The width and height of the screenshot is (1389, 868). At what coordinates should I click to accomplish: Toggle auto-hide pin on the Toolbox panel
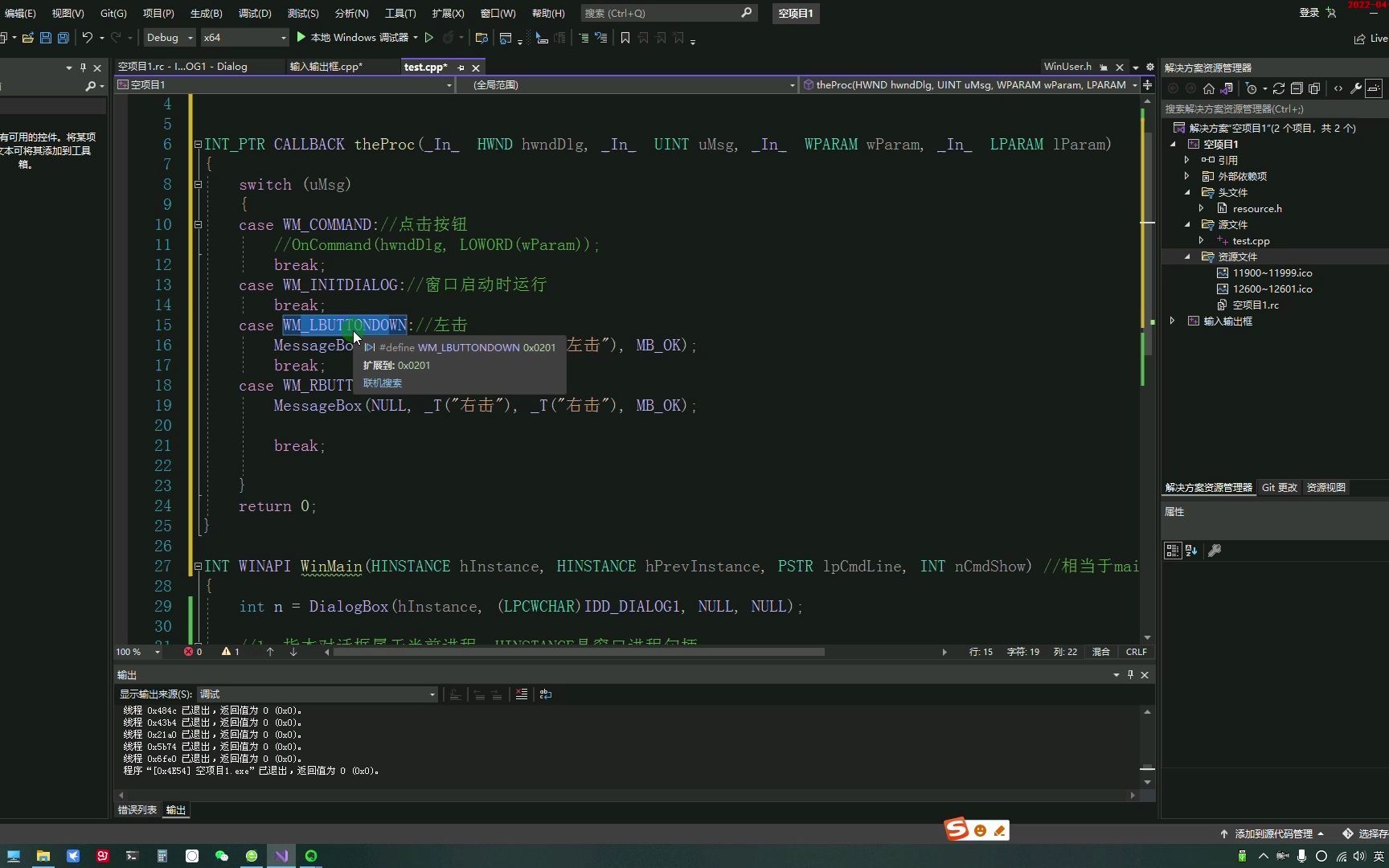point(83,68)
